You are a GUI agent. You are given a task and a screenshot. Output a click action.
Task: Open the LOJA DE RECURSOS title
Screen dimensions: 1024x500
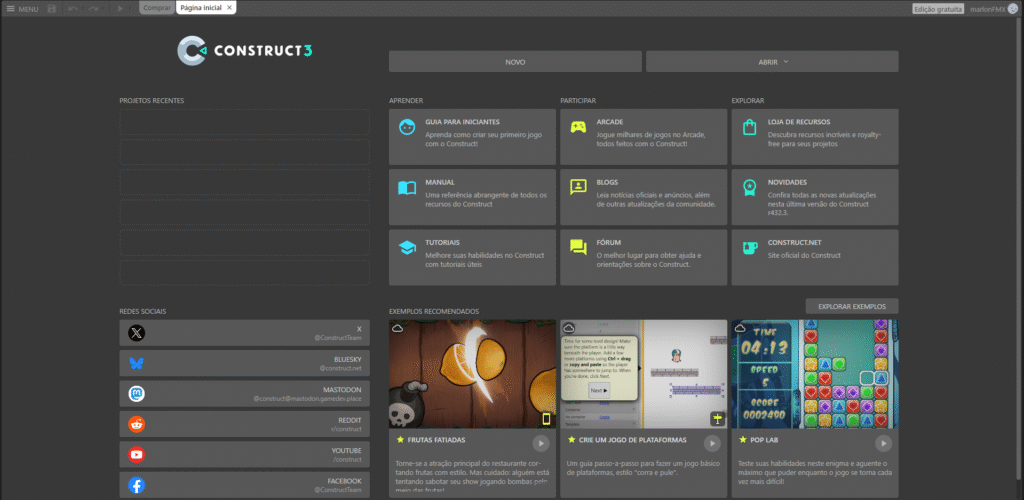pos(799,122)
